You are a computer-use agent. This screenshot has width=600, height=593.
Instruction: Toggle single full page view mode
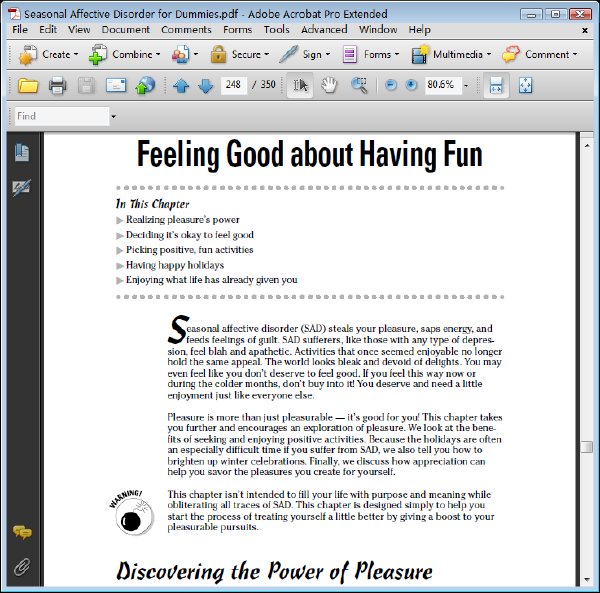(x=525, y=85)
